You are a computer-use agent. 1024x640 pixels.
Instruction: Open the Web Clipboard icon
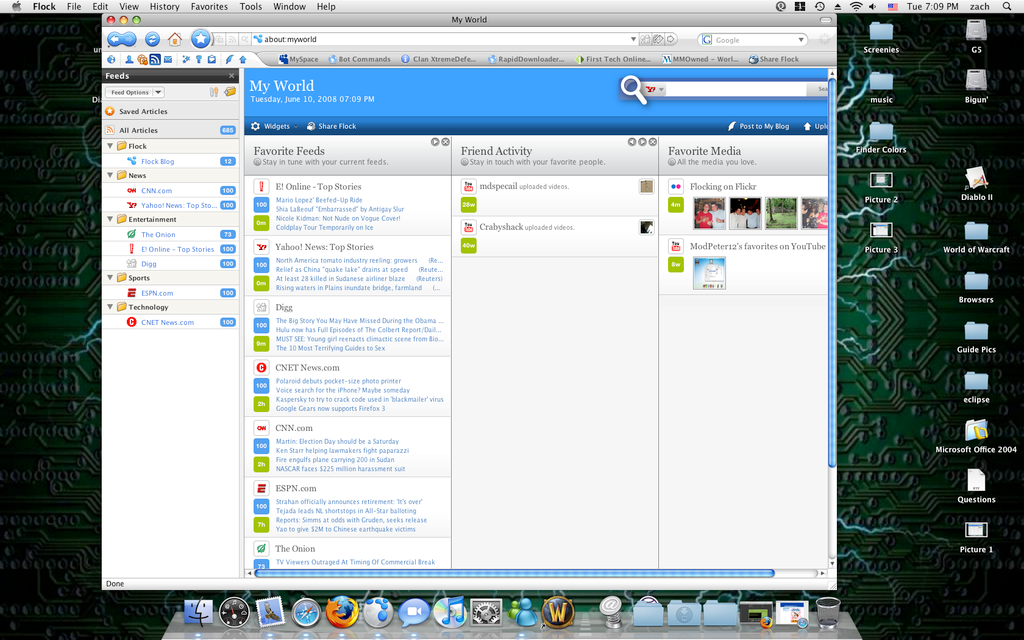point(212,59)
